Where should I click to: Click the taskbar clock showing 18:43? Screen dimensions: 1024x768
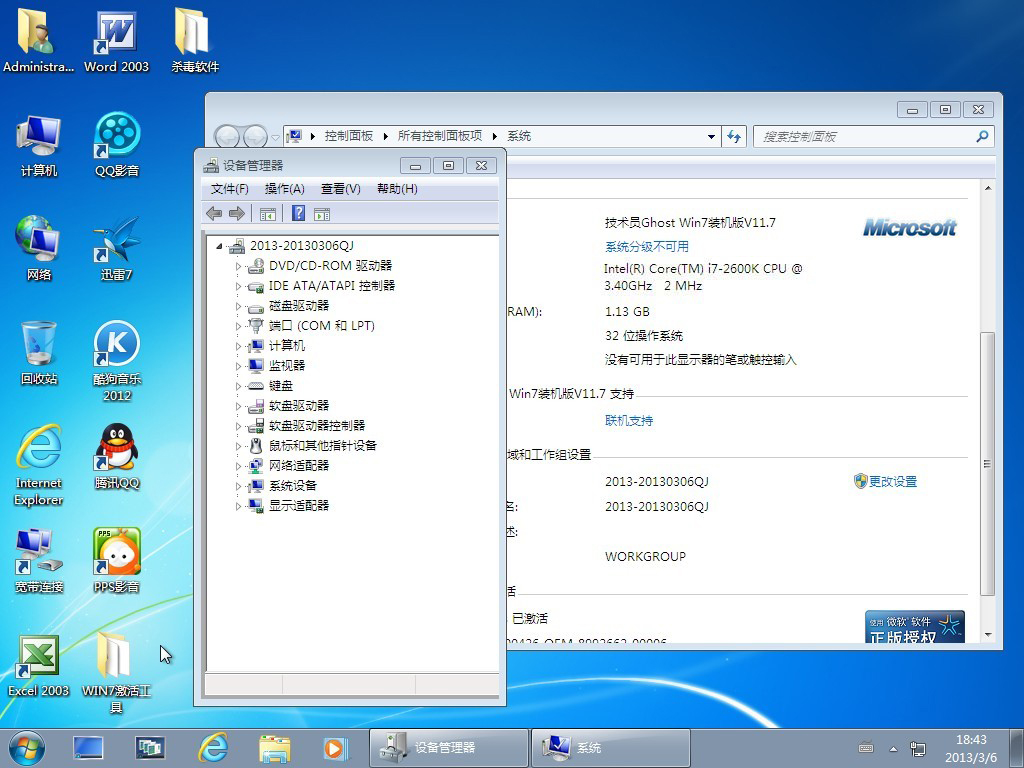pyautogui.click(x=971, y=748)
